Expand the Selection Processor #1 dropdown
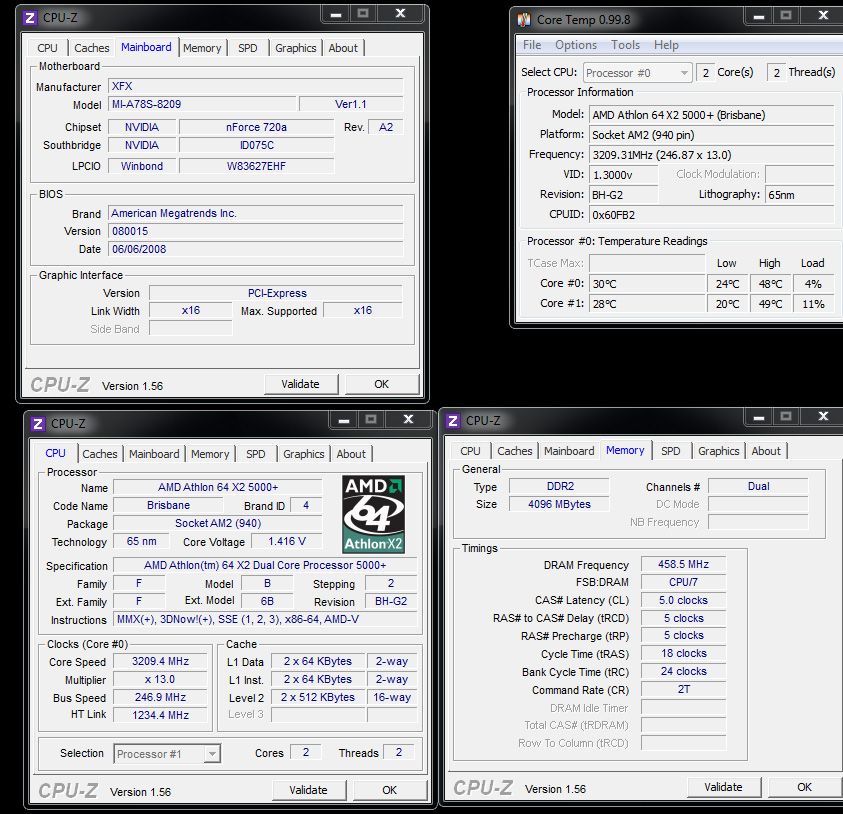 (212, 754)
